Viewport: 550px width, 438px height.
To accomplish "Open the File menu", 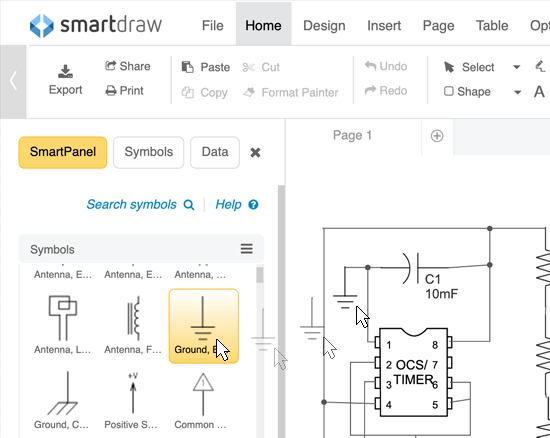I will tap(213, 26).
